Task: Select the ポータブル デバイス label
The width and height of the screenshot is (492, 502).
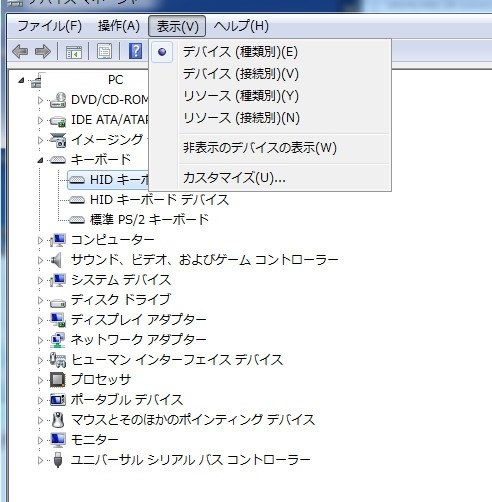Action: [x=127, y=400]
